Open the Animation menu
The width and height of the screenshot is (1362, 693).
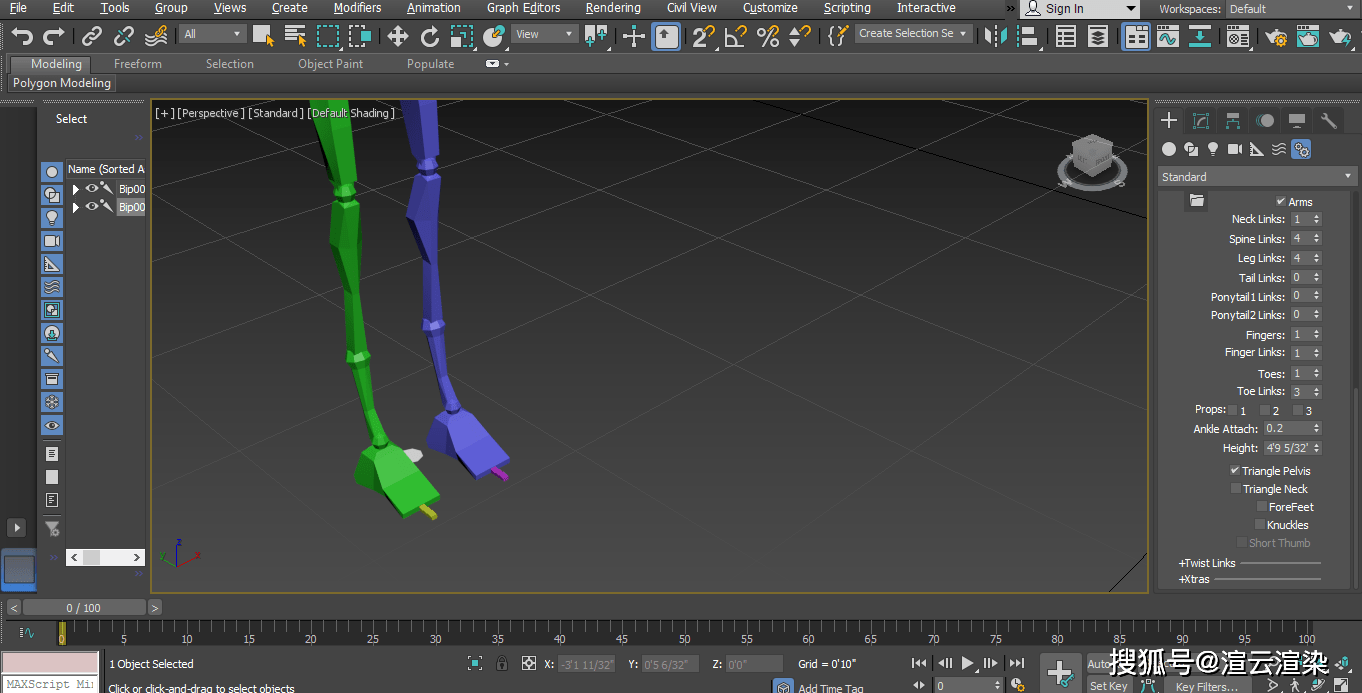[x=433, y=8]
